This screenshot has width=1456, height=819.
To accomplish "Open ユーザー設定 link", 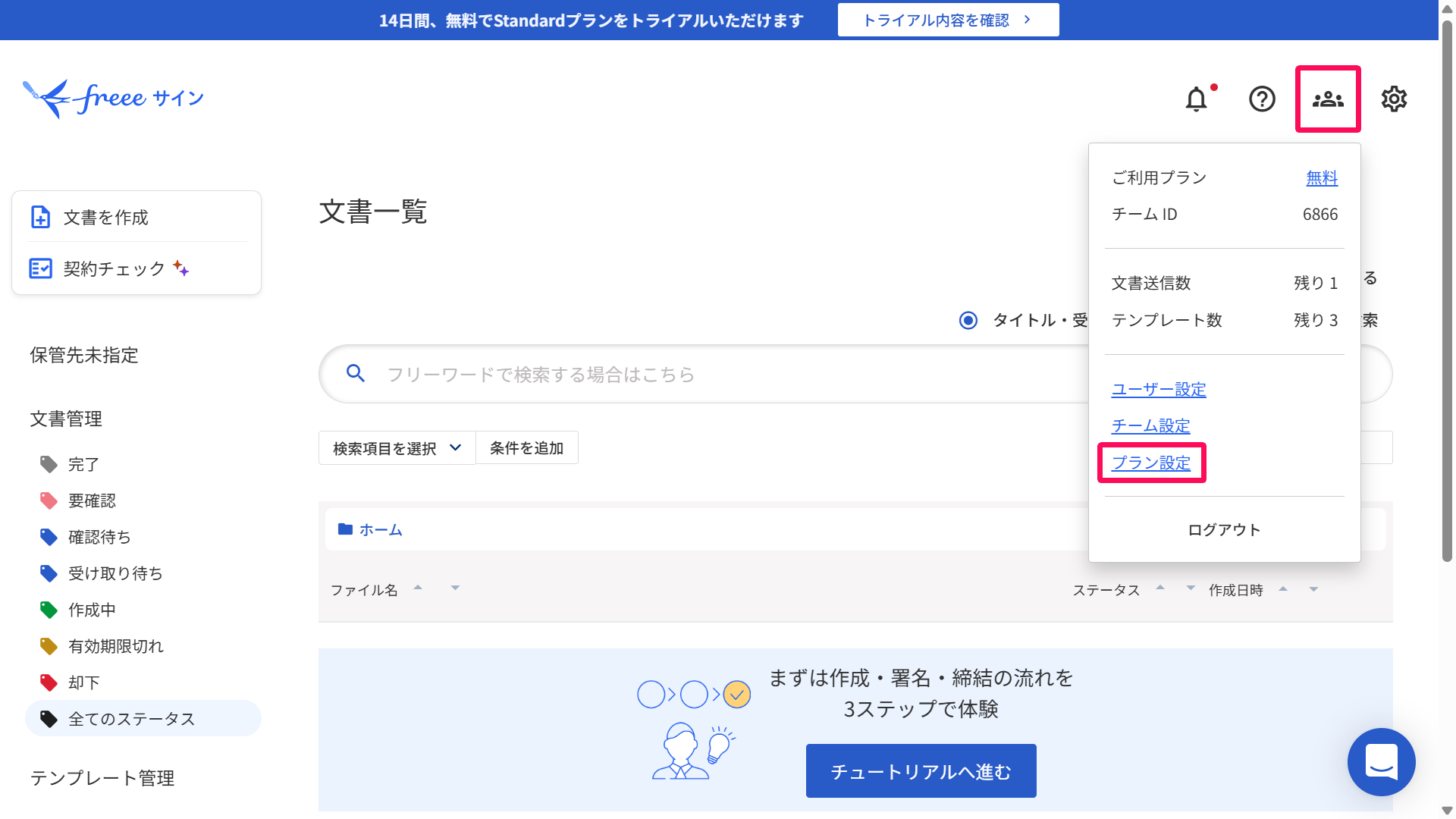I will [x=1159, y=389].
